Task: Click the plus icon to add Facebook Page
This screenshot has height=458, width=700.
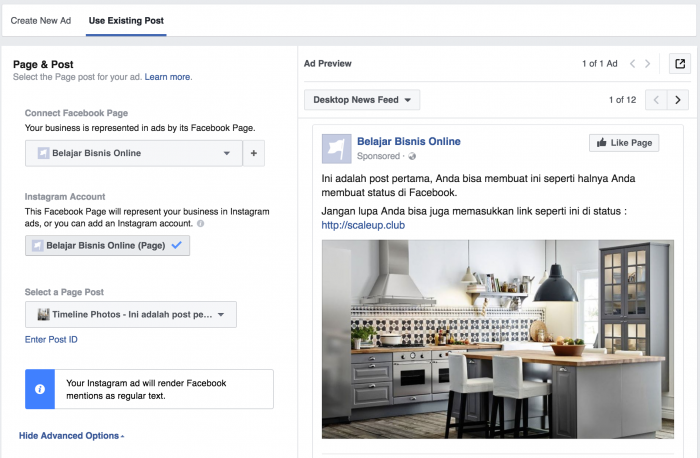Action: tap(254, 153)
